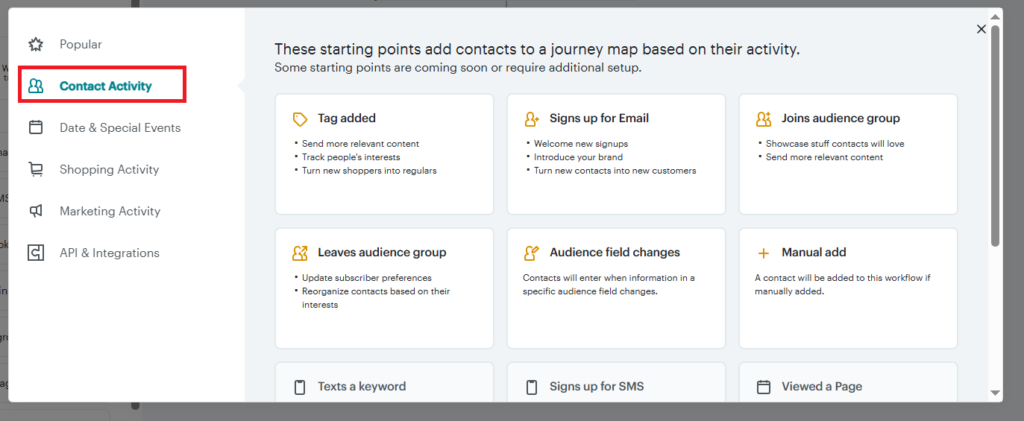Screen dimensions: 1024x421
Task: Switch to Shopping Activity category
Action: [109, 170]
